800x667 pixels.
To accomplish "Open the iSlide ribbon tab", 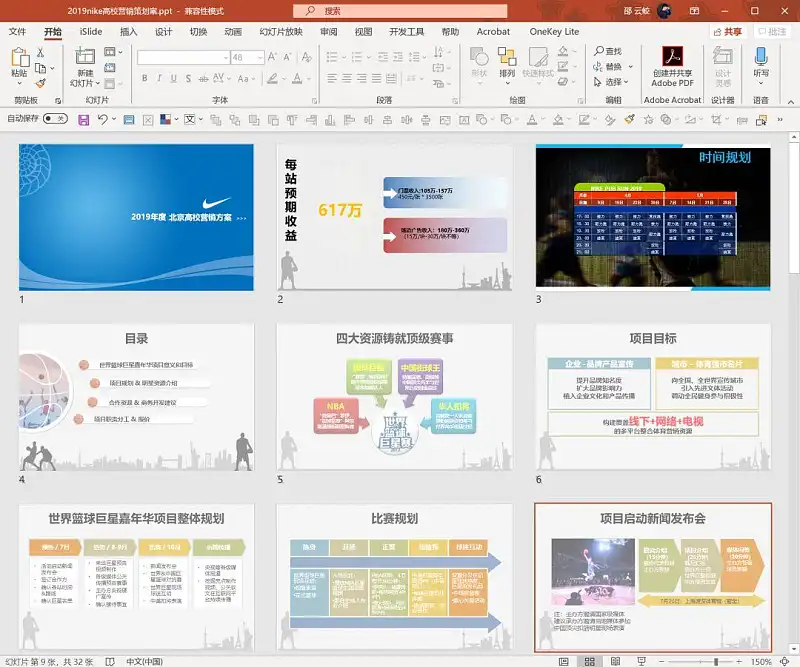I will pos(91,32).
